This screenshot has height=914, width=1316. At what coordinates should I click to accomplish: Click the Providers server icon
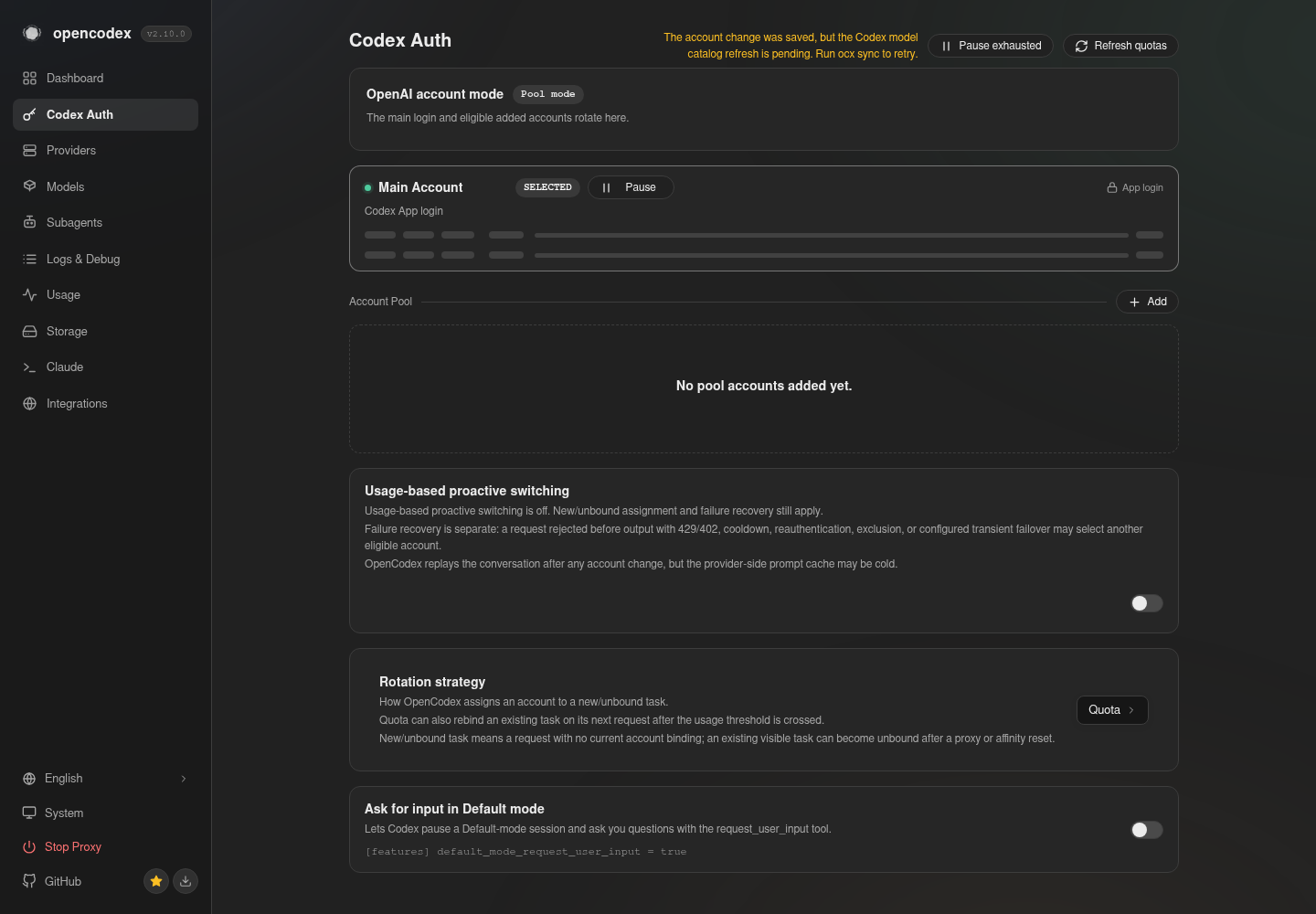(x=29, y=151)
